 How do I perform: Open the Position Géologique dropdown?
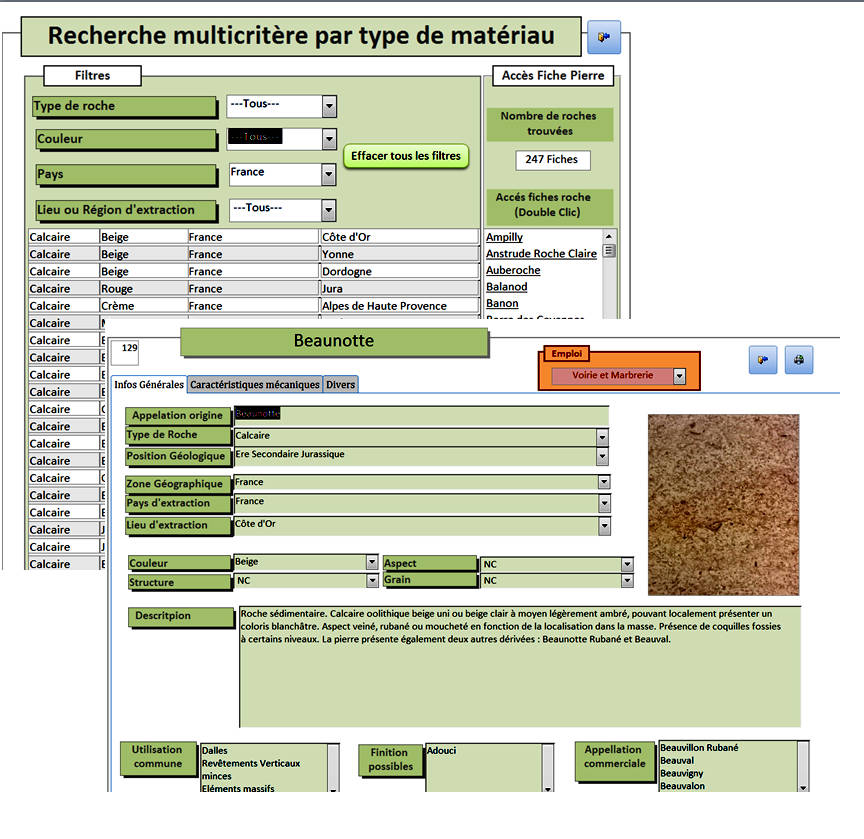click(x=602, y=456)
